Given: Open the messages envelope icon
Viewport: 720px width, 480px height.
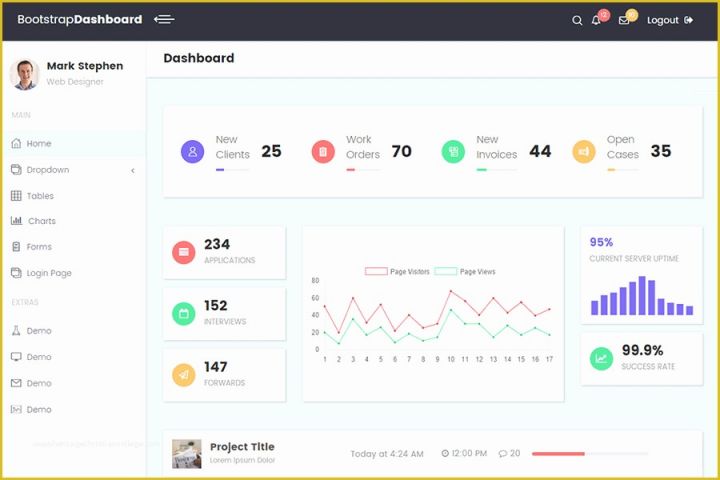Looking at the screenshot, I should point(624,20).
